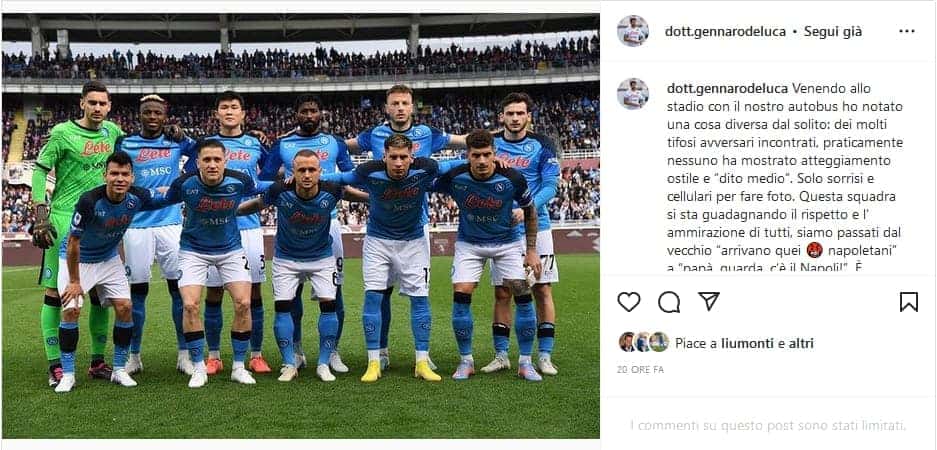
Task: Click the limited comments notice text
Action: 768,426
